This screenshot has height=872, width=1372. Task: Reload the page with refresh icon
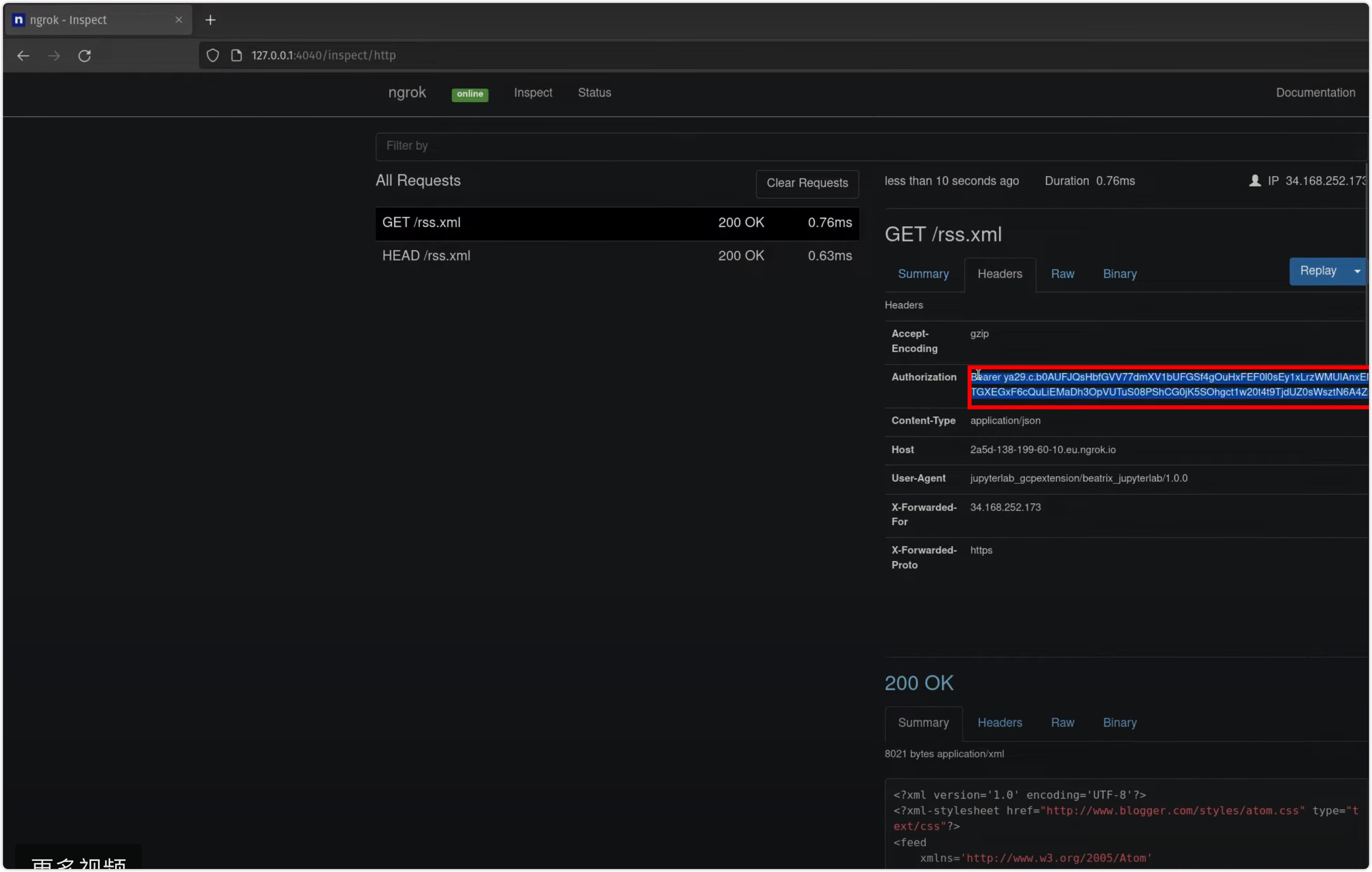(85, 56)
